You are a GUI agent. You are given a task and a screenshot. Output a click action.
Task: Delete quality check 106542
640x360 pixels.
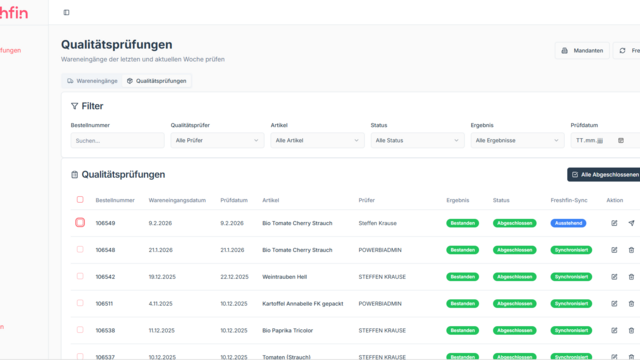click(631, 277)
